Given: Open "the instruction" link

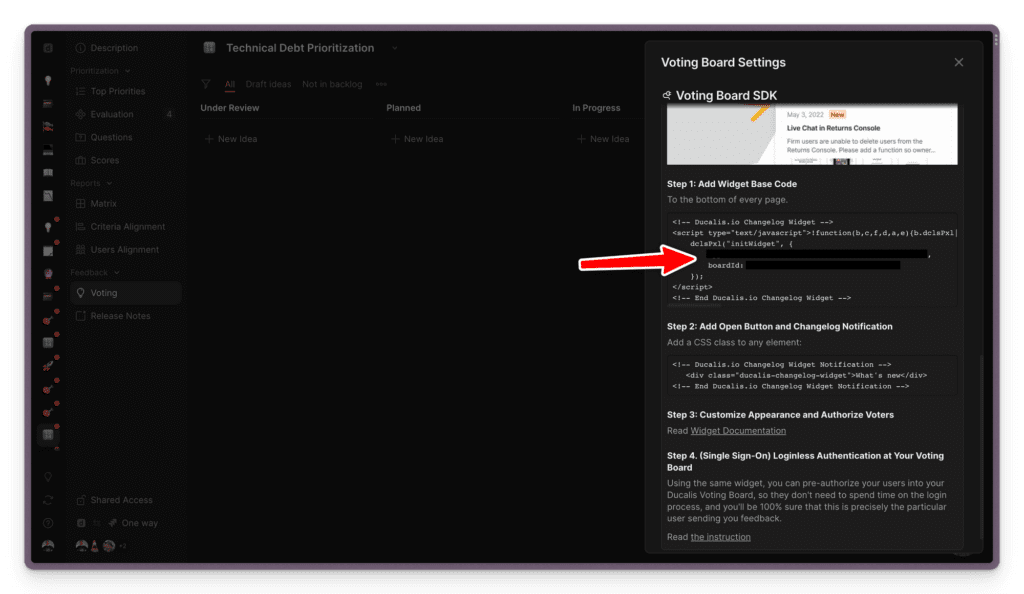Looking at the screenshot, I should (x=720, y=537).
